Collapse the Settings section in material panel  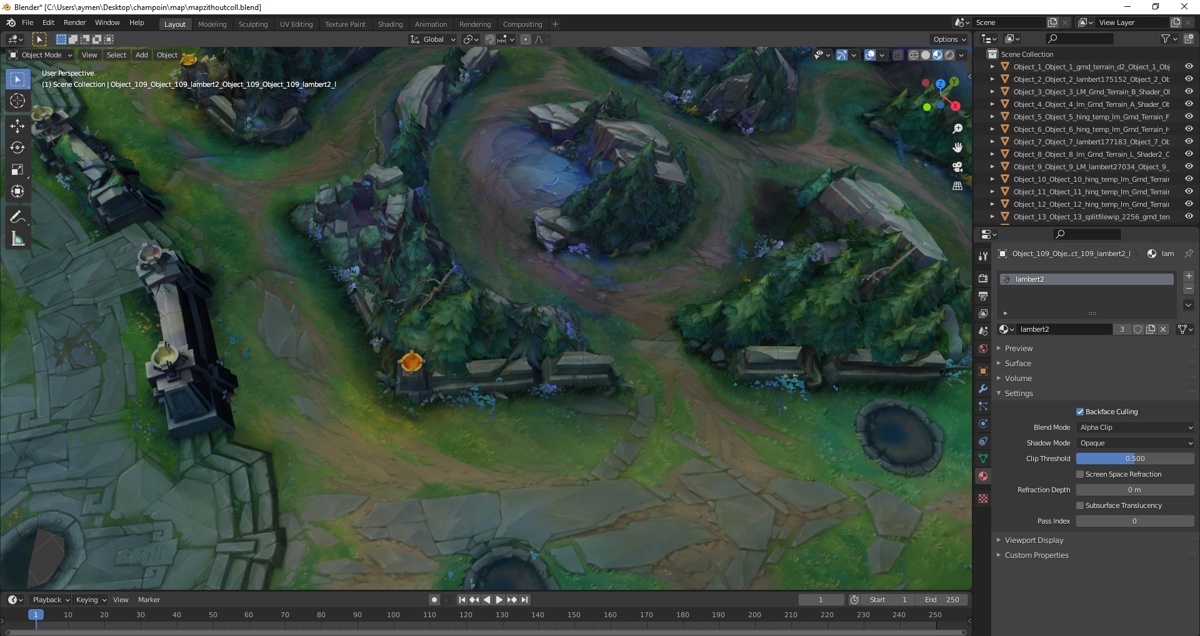click(1018, 393)
